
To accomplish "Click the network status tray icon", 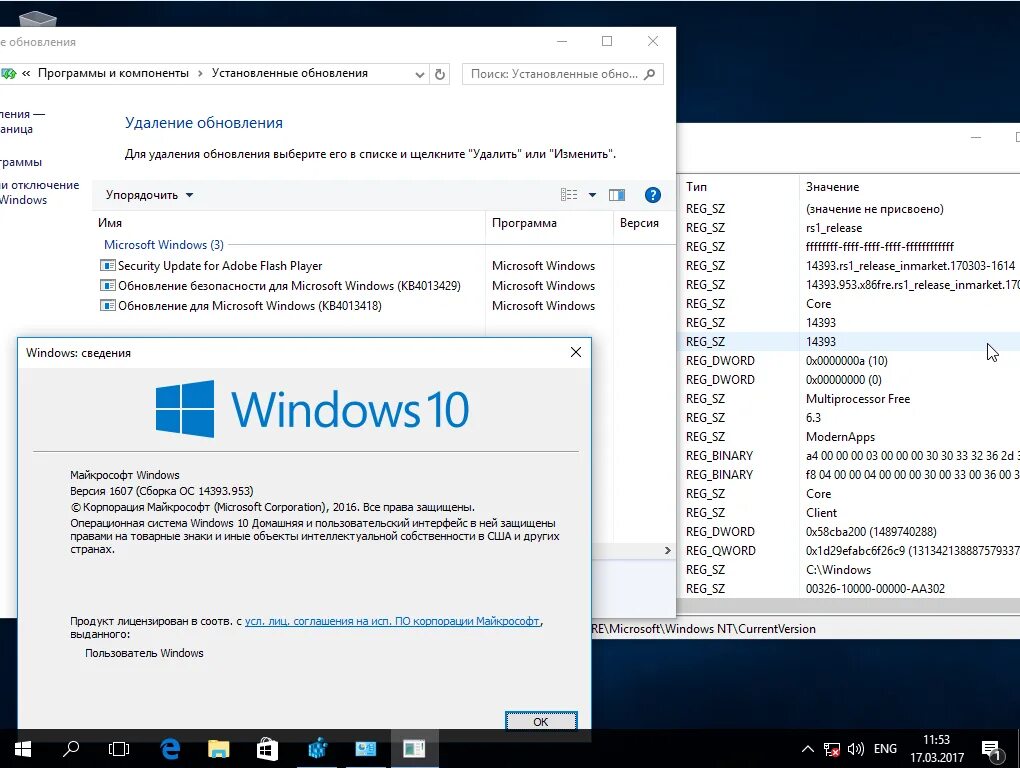I will (x=831, y=749).
